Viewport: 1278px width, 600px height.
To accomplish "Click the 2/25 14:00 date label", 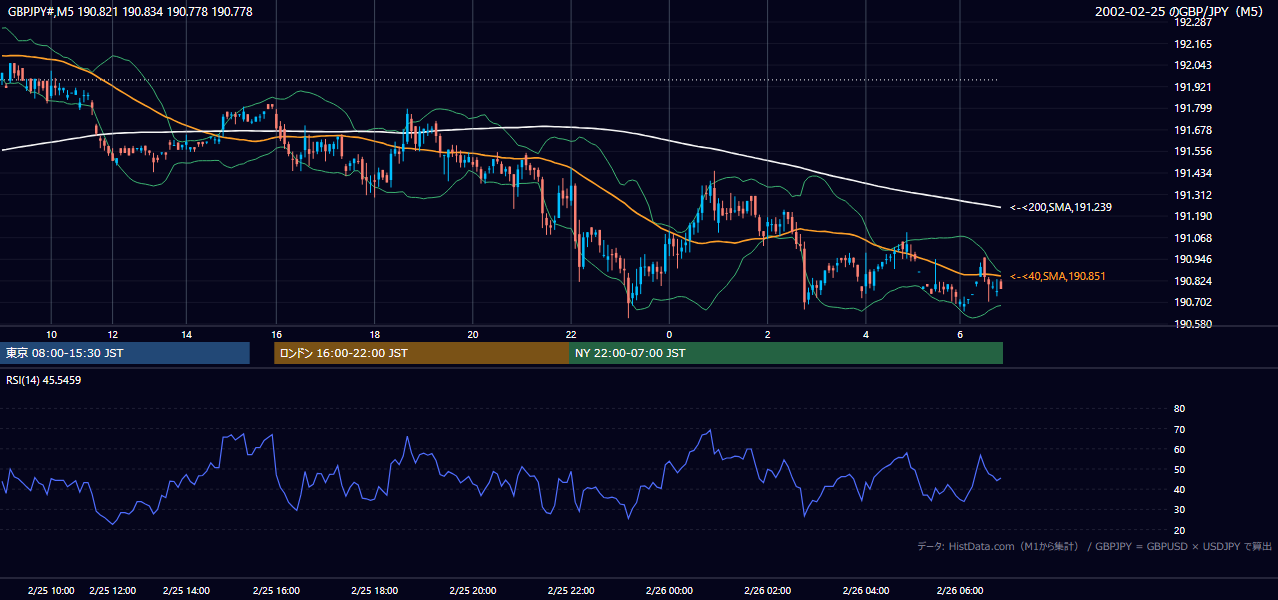I will (185, 591).
